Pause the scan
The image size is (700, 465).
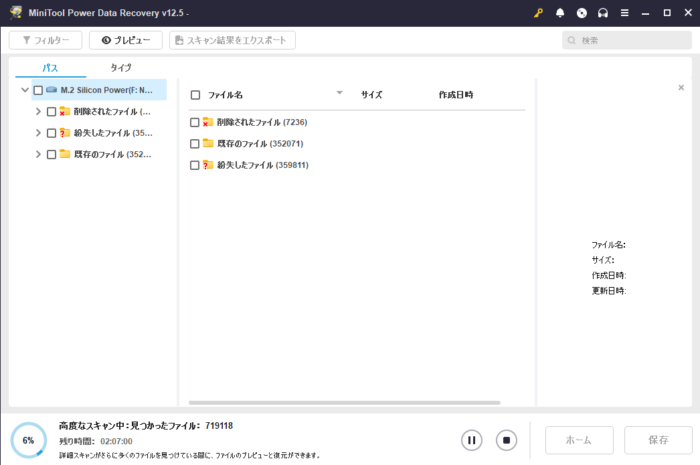[471, 440]
